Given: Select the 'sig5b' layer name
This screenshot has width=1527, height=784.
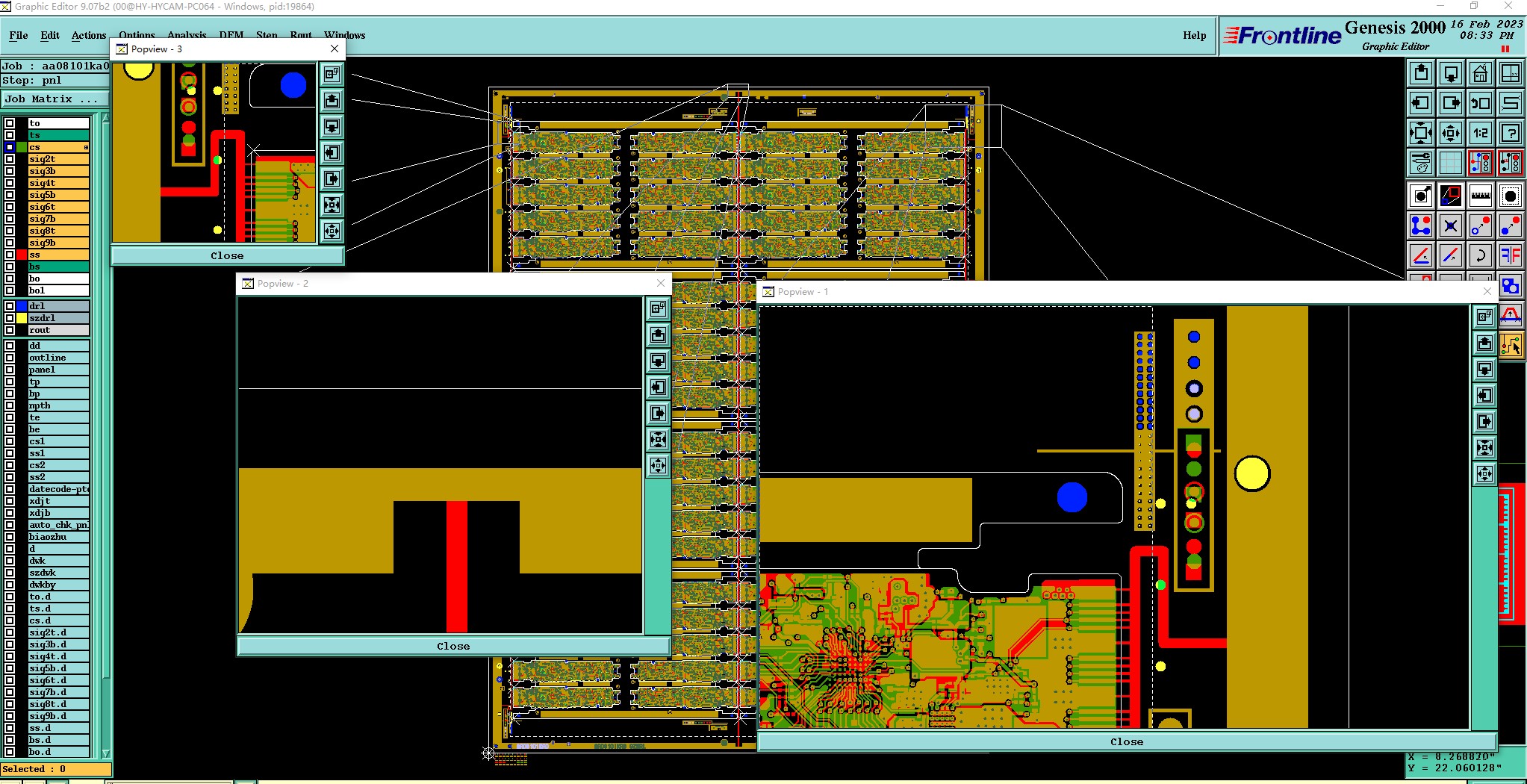Looking at the screenshot, I should (x=59, y=195).
